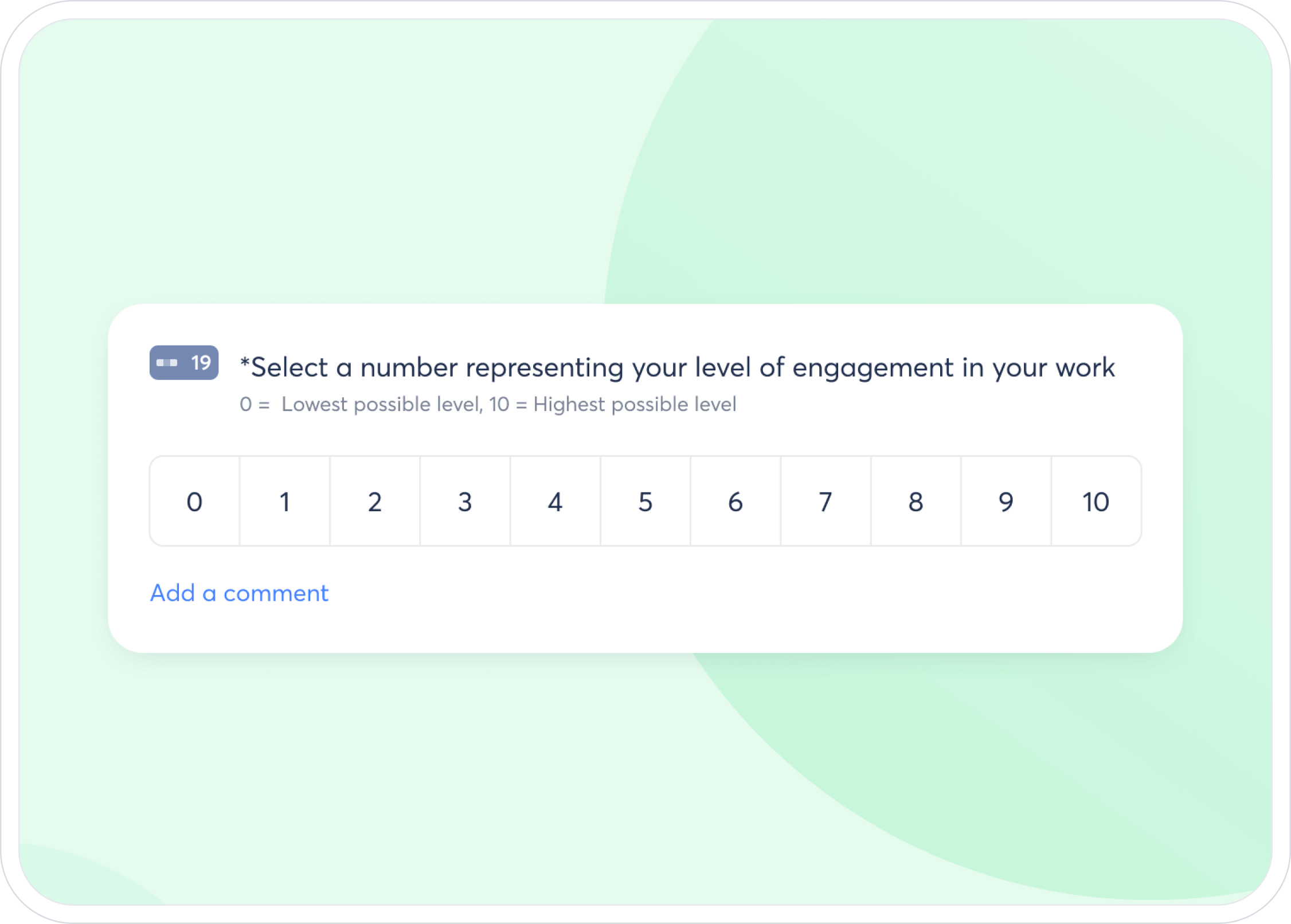Click the scale-type icon in the question badge
The image size is (1291, 924).
pyautogui.click(x=167, y=363)
